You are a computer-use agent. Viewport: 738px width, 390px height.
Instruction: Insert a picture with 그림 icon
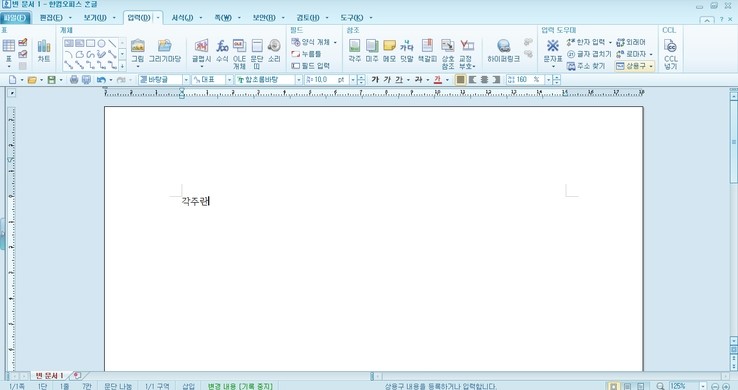pos(137,51)
